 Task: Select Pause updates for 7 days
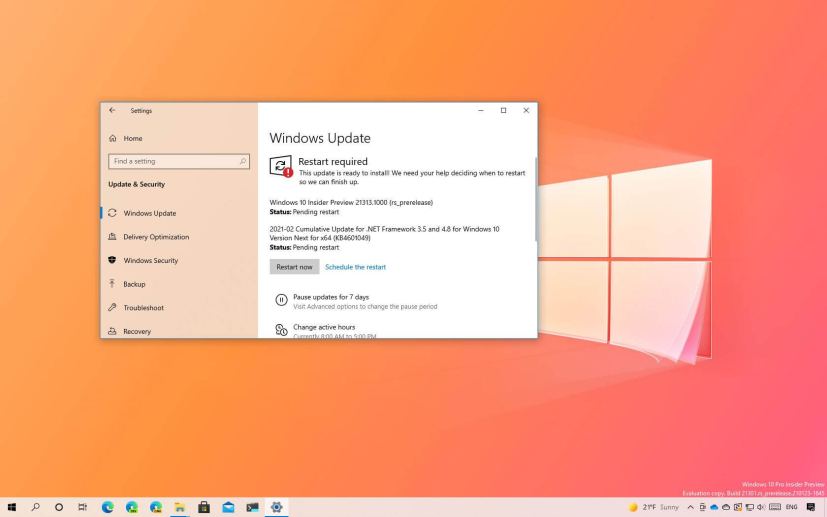pyautogui.click(x=331, y=297)
